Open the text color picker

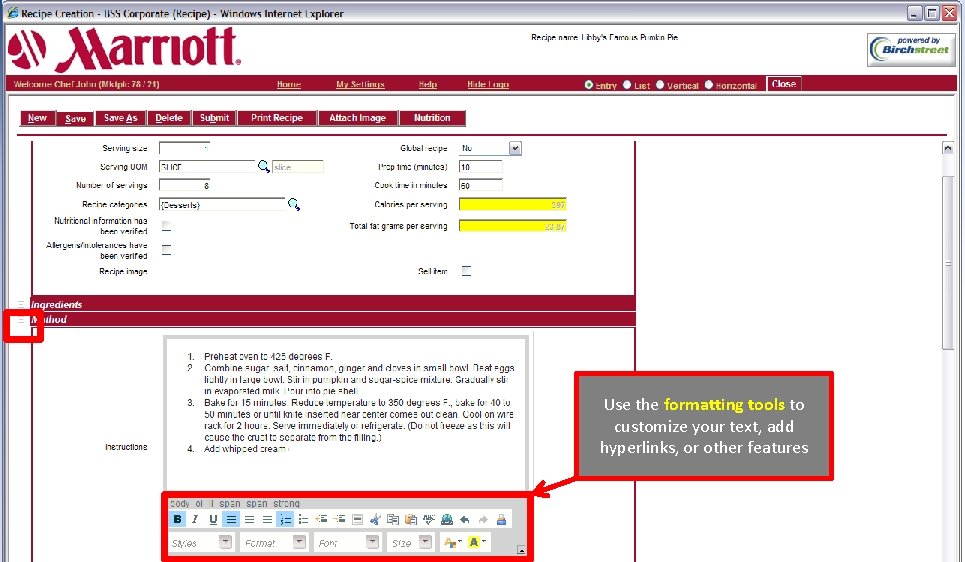pyautogui.click(x=452, y=542)
